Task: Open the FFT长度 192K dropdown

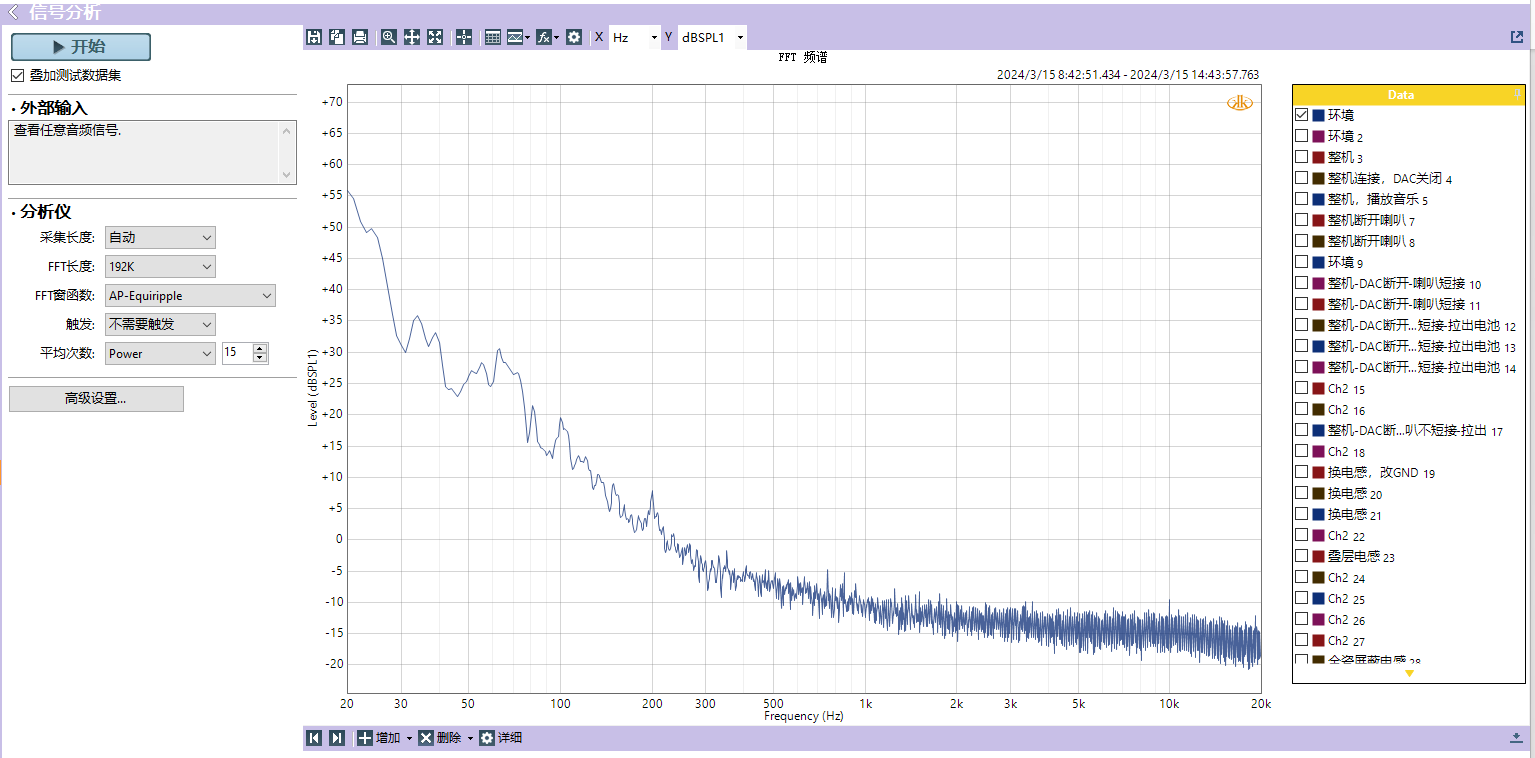Action: [160, 267]
